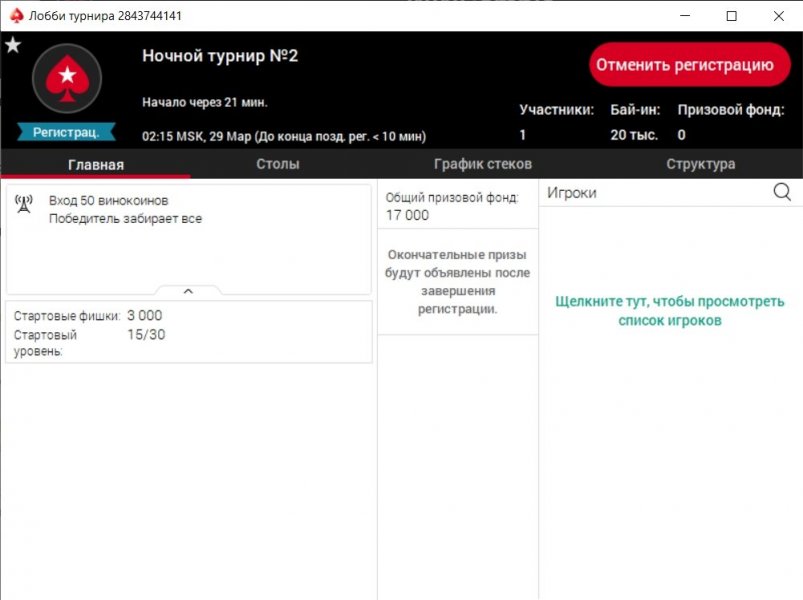The image size is (803, 600).
Task: Switch to the Столы tab
Action: point(277,164)
